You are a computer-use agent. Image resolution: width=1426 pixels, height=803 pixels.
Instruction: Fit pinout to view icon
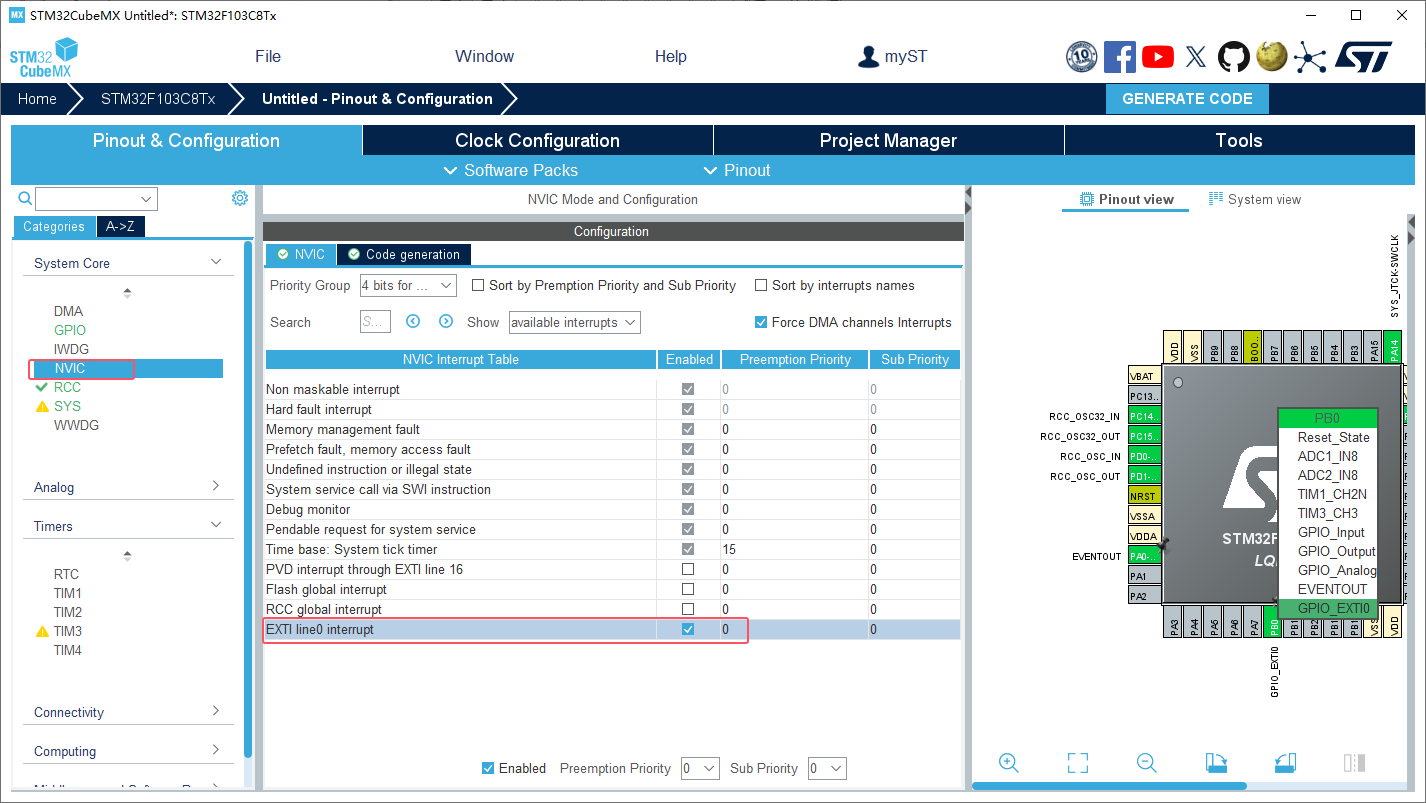(x=1077, y=763)
